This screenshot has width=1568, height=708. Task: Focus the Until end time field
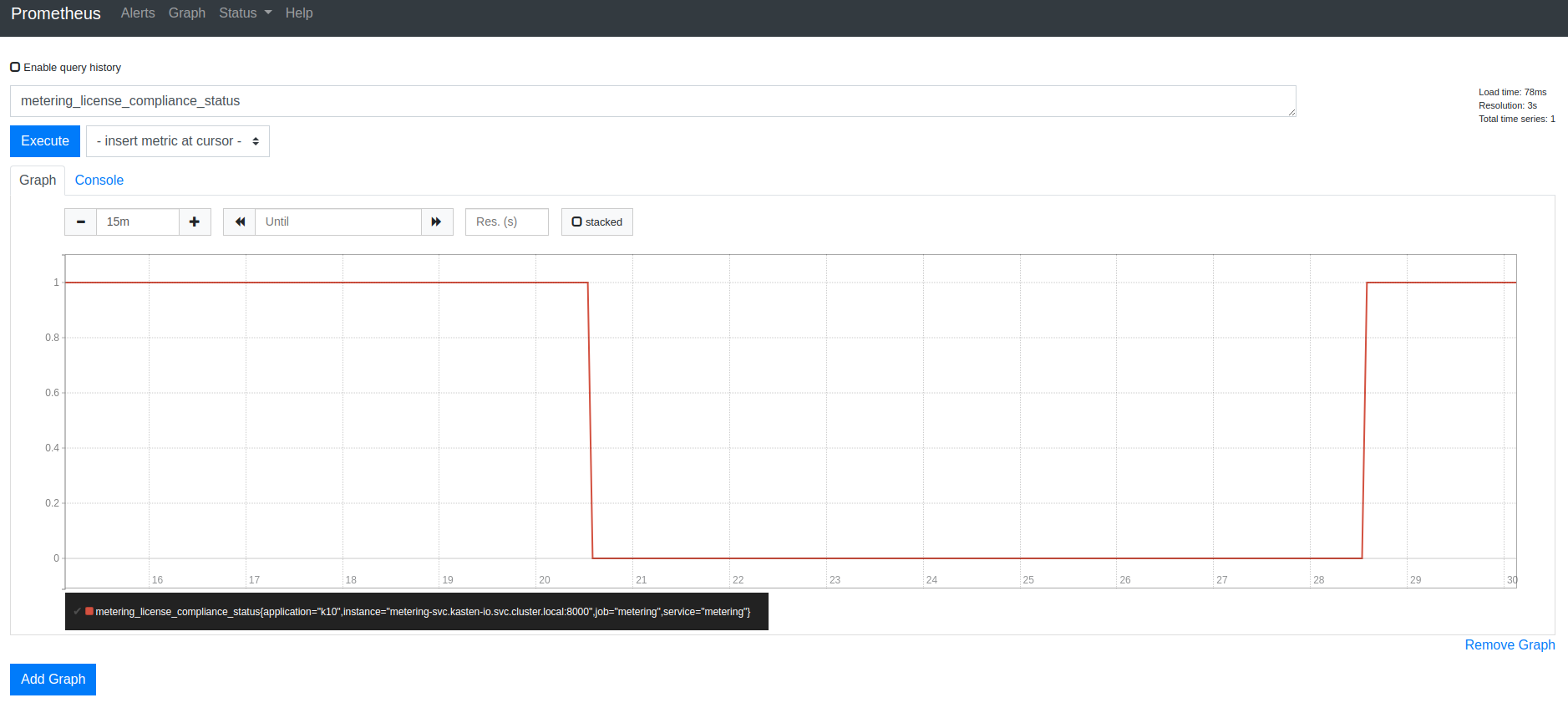point(337,222)
